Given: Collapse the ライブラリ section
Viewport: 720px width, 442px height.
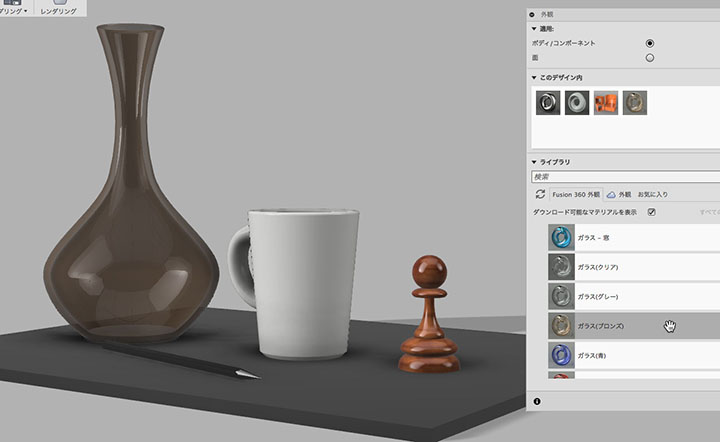Looking at the screenshot, I should [x=534, y=162].
